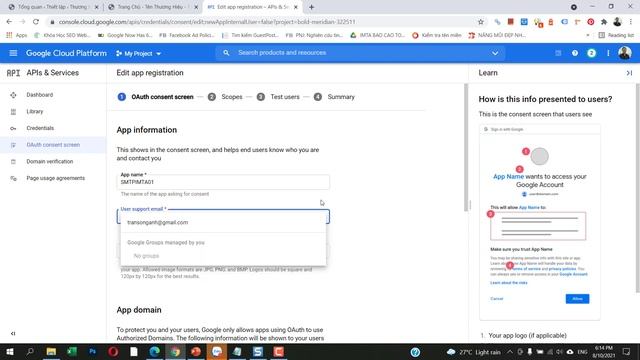Image resolution: width=640 pixels, height=360 pixels.
Task: Click Learn about the risks link
Action: (x=509, y=283)
